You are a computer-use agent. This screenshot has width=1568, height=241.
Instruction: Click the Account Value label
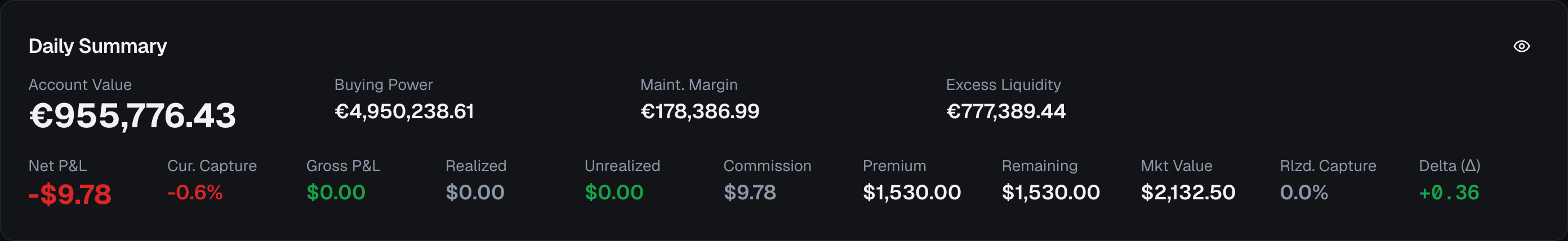pyautogui.click(x=80, y=84)
